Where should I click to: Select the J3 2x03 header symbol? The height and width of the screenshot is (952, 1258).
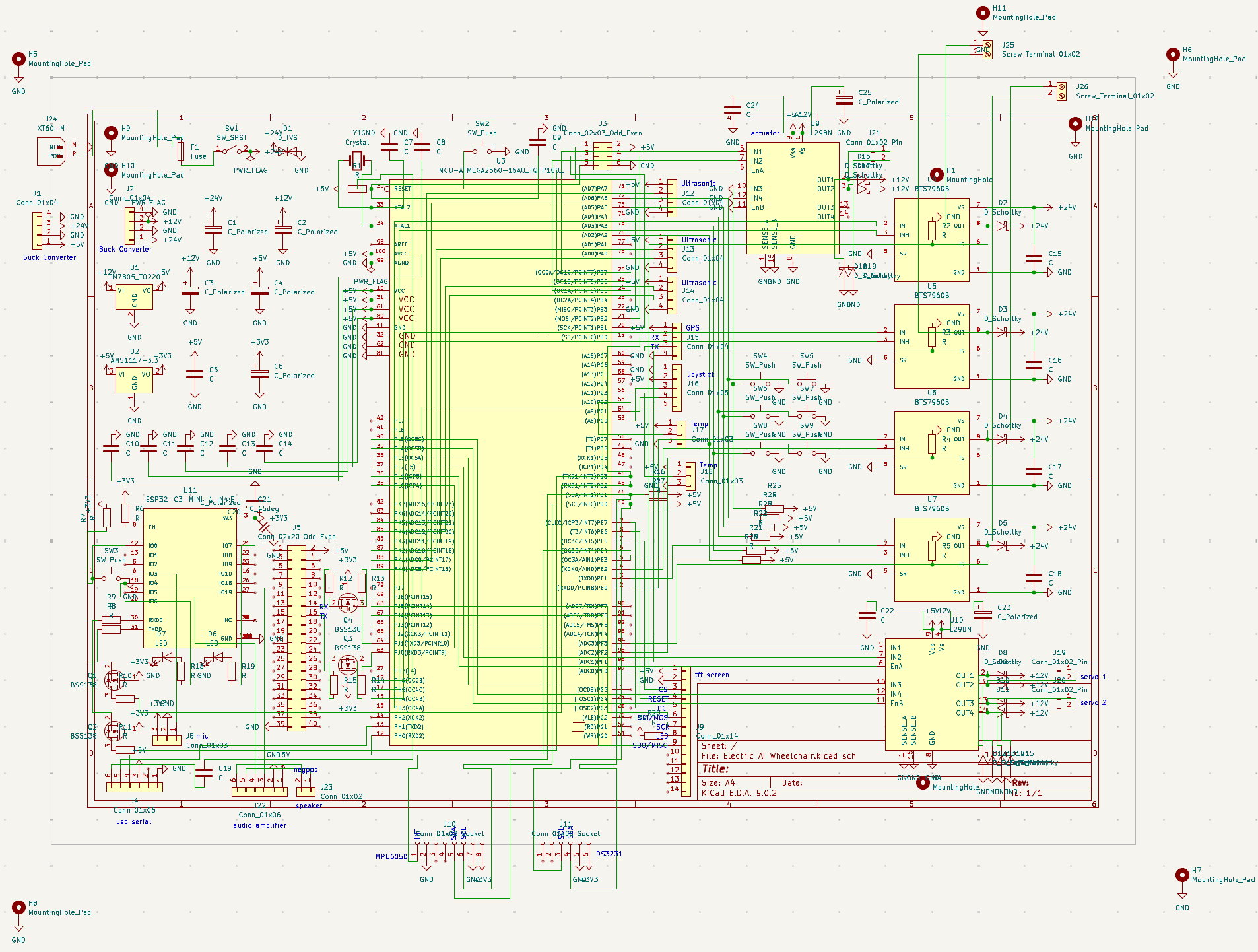[x=603, y=154]
